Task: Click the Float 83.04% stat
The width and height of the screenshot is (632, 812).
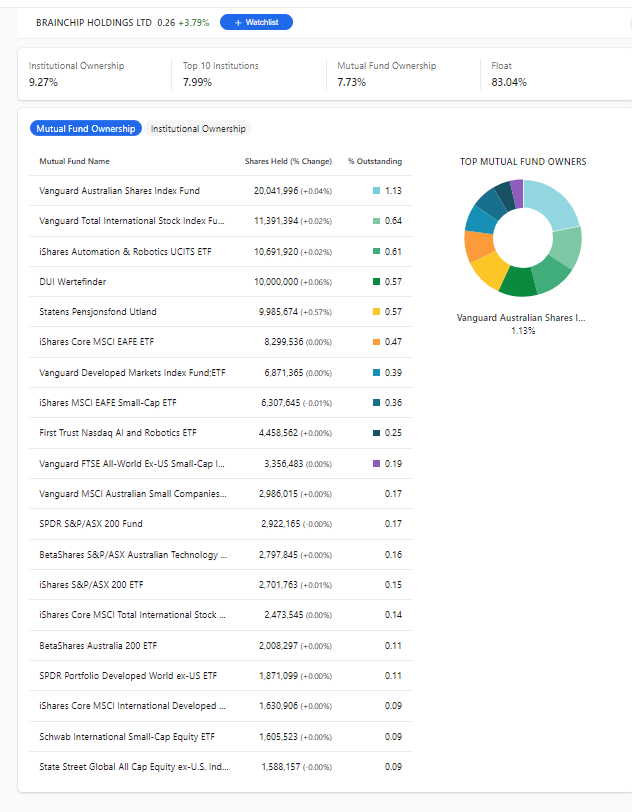Action: [509, 74]
